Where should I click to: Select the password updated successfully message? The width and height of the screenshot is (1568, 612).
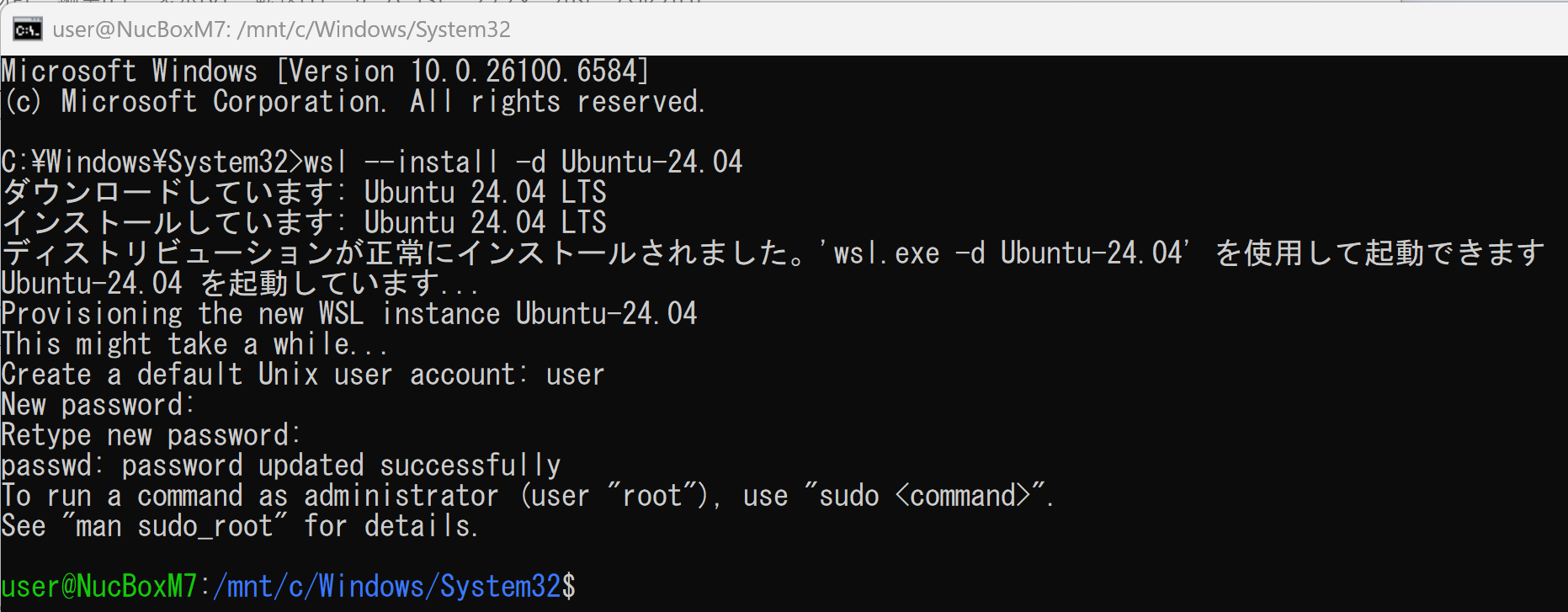point(281,465)
